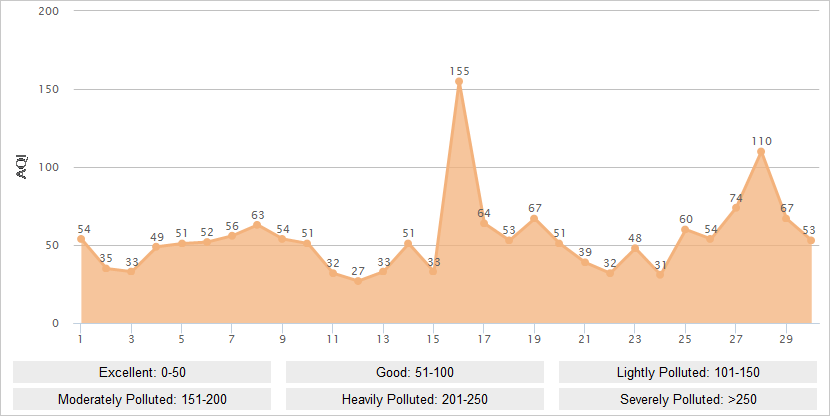This screenshot has height=416, width=830.
Task: Click x-axis day label 7
Action: [232, 339]
